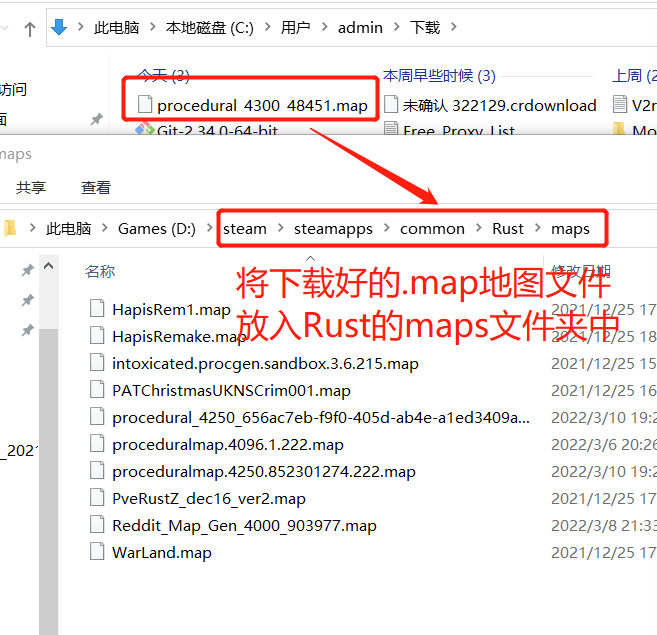
Task: Collapse the 本周早些时候 (3) group header
Action: (439, 76)
